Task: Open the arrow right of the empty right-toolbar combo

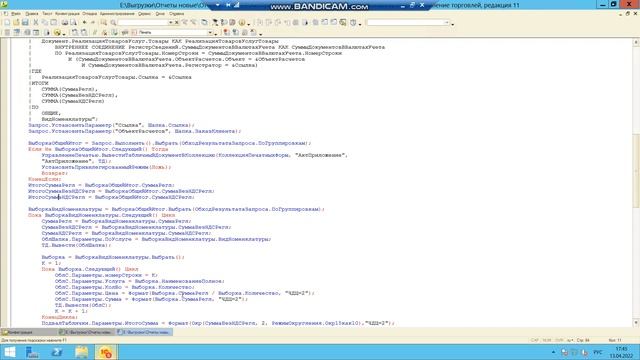Action: point(453,24)
